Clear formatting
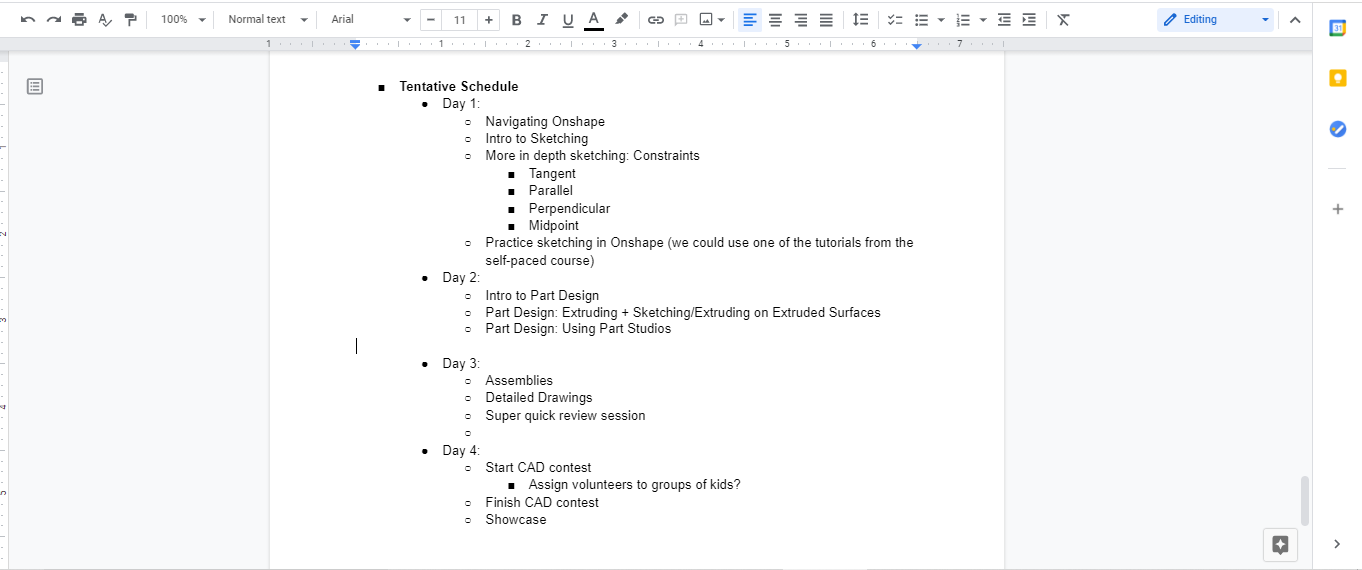Viewport: 1362px width, 570px height. click(x=1063, y=19)
